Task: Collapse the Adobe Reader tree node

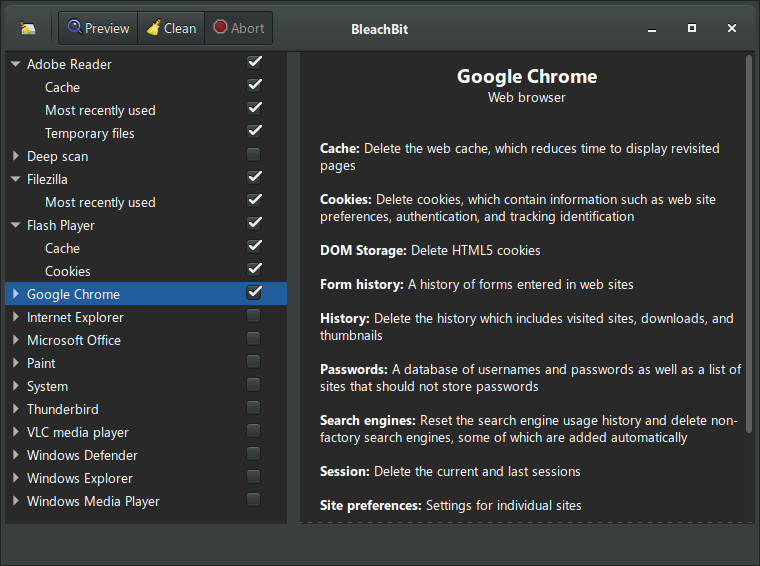Action: [16, 64]
